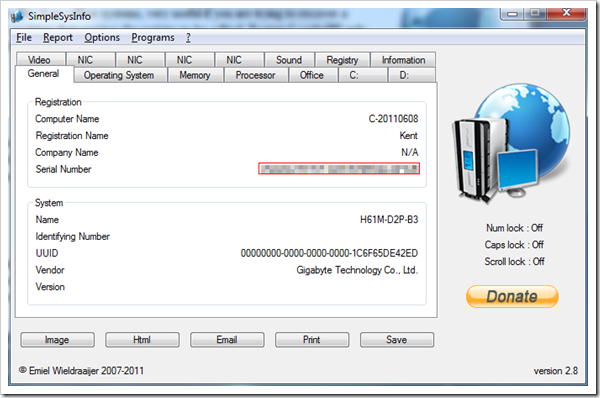Click the Scroll lock : Off status
Screen dimensions: 600x398
pyautogui.click(x=514, y=262)
